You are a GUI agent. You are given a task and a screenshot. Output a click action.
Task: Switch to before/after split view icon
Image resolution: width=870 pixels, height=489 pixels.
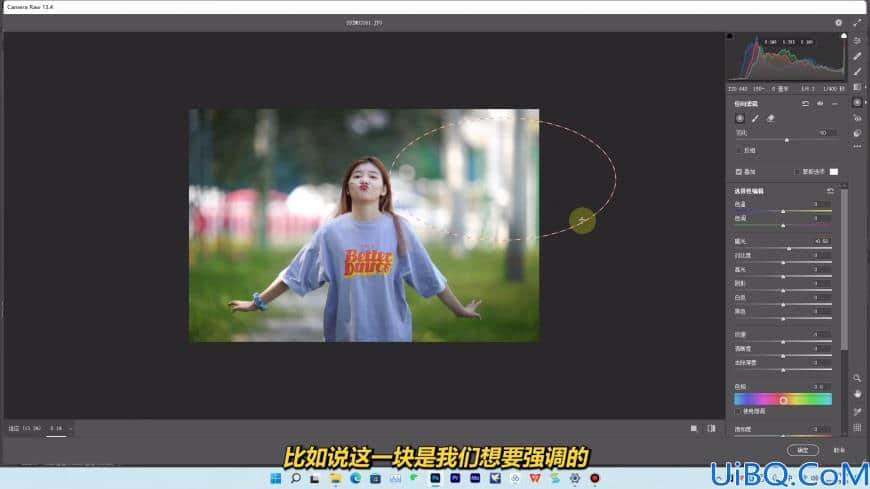click(711, 428)
